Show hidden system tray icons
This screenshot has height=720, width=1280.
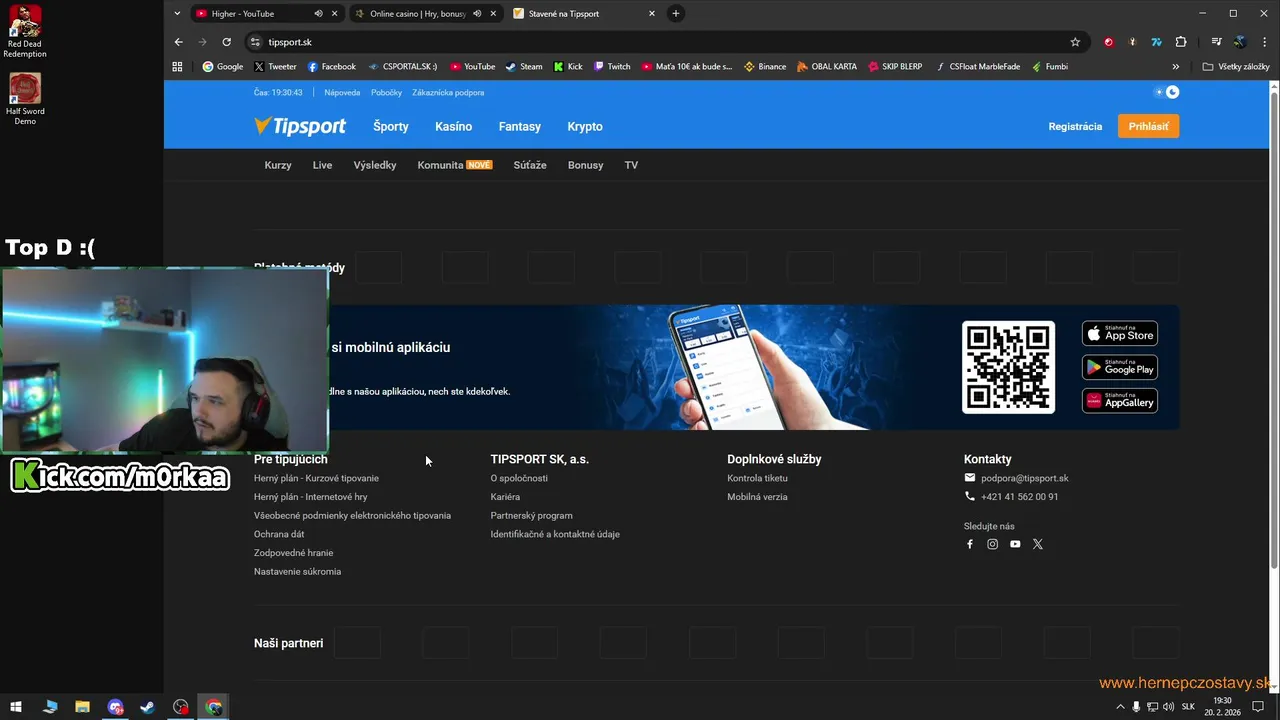[1119, 707]
